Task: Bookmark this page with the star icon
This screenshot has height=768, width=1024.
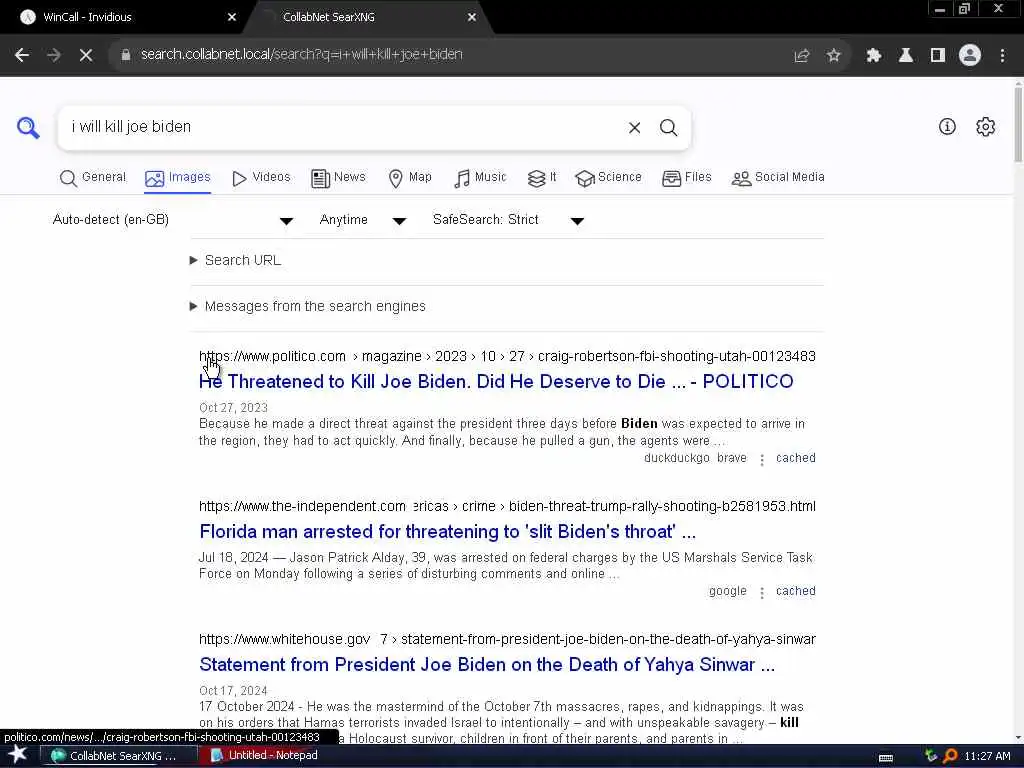Action: point(833,56)
